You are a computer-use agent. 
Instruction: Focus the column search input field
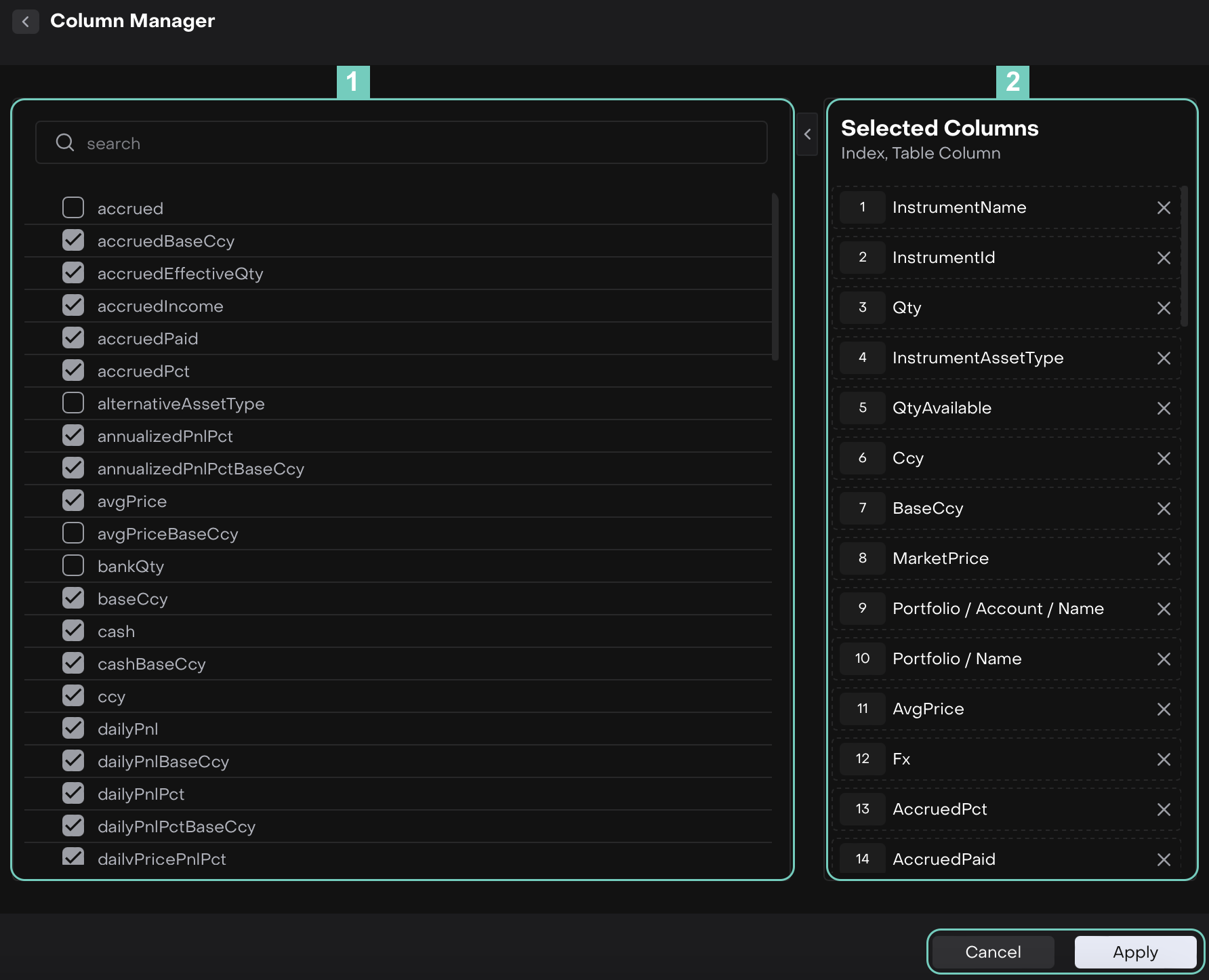420,143
